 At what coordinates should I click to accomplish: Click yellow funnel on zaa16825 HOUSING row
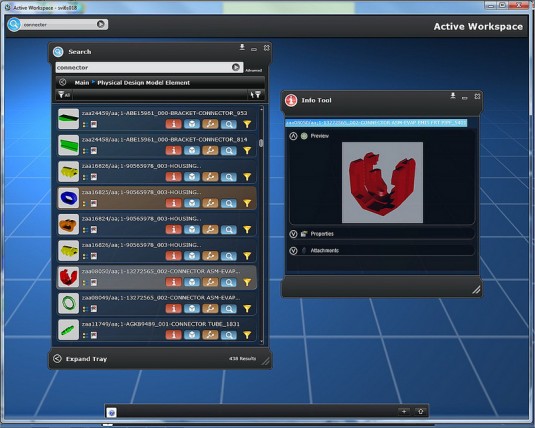pyautogui.click(x=247, y=203)
